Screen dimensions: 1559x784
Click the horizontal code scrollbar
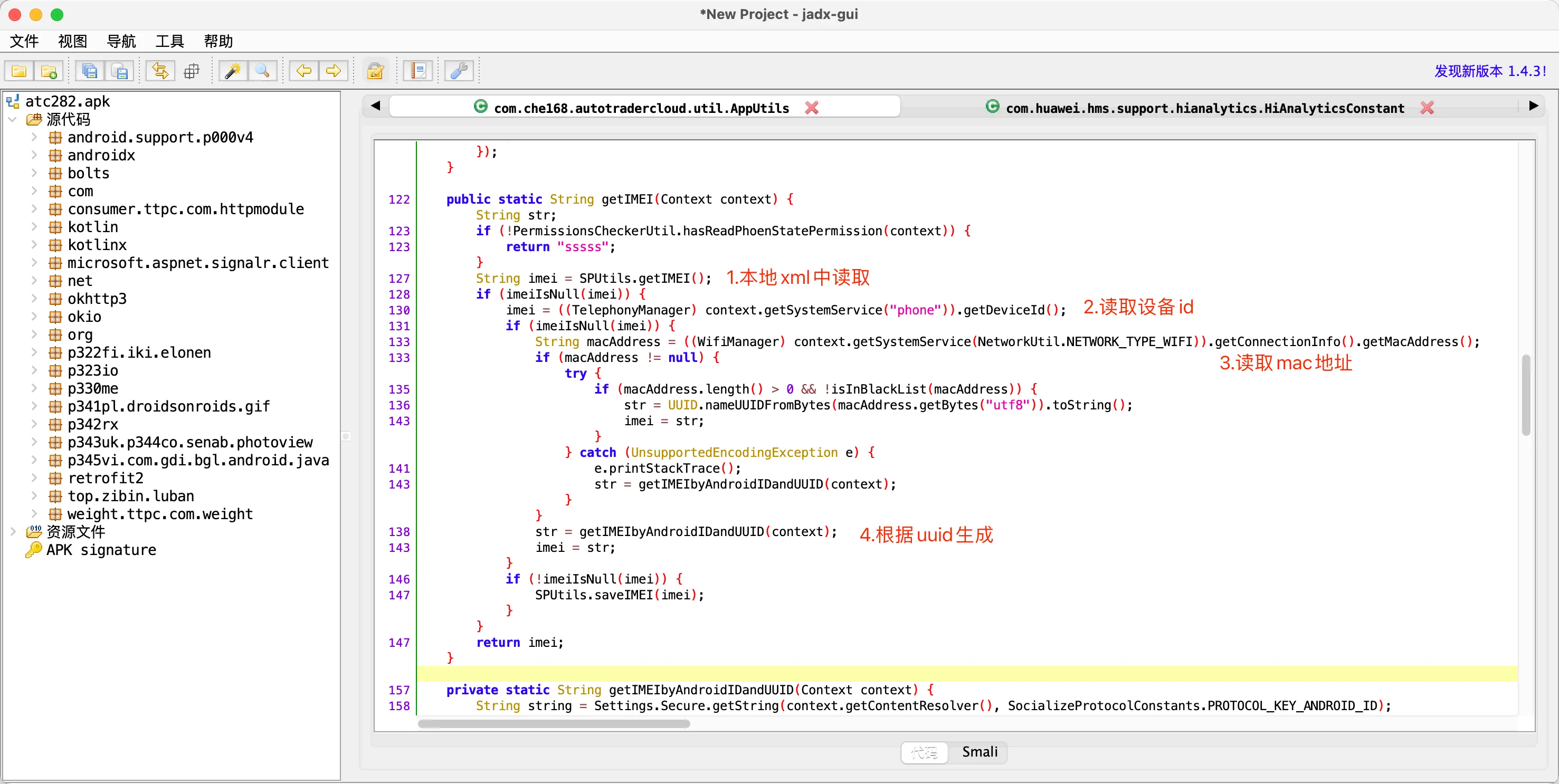coord(554,723)
